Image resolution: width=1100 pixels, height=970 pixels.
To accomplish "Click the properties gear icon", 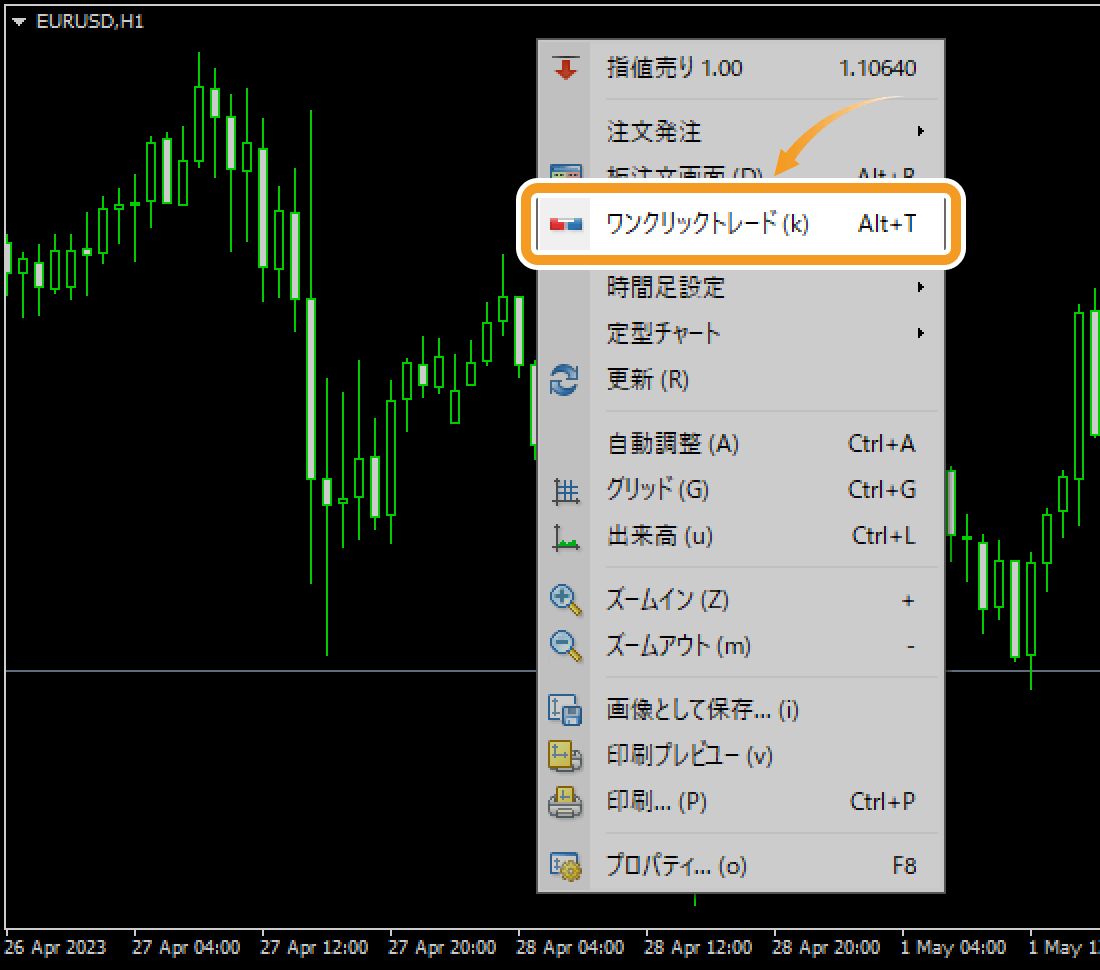I will pos(566,866).
